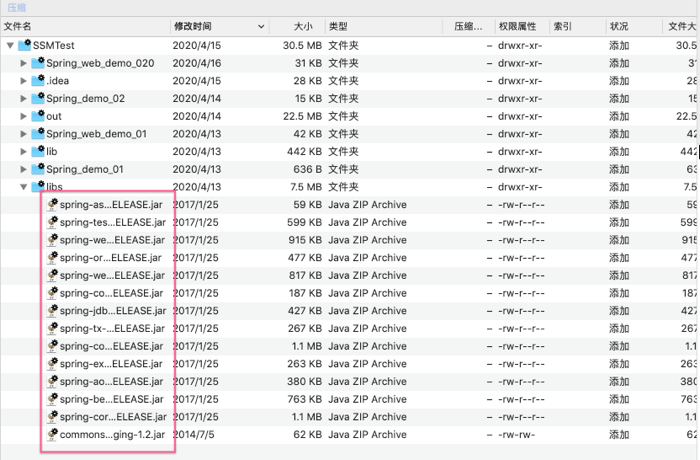Sort by the 大小 column header

coord(297,26)
